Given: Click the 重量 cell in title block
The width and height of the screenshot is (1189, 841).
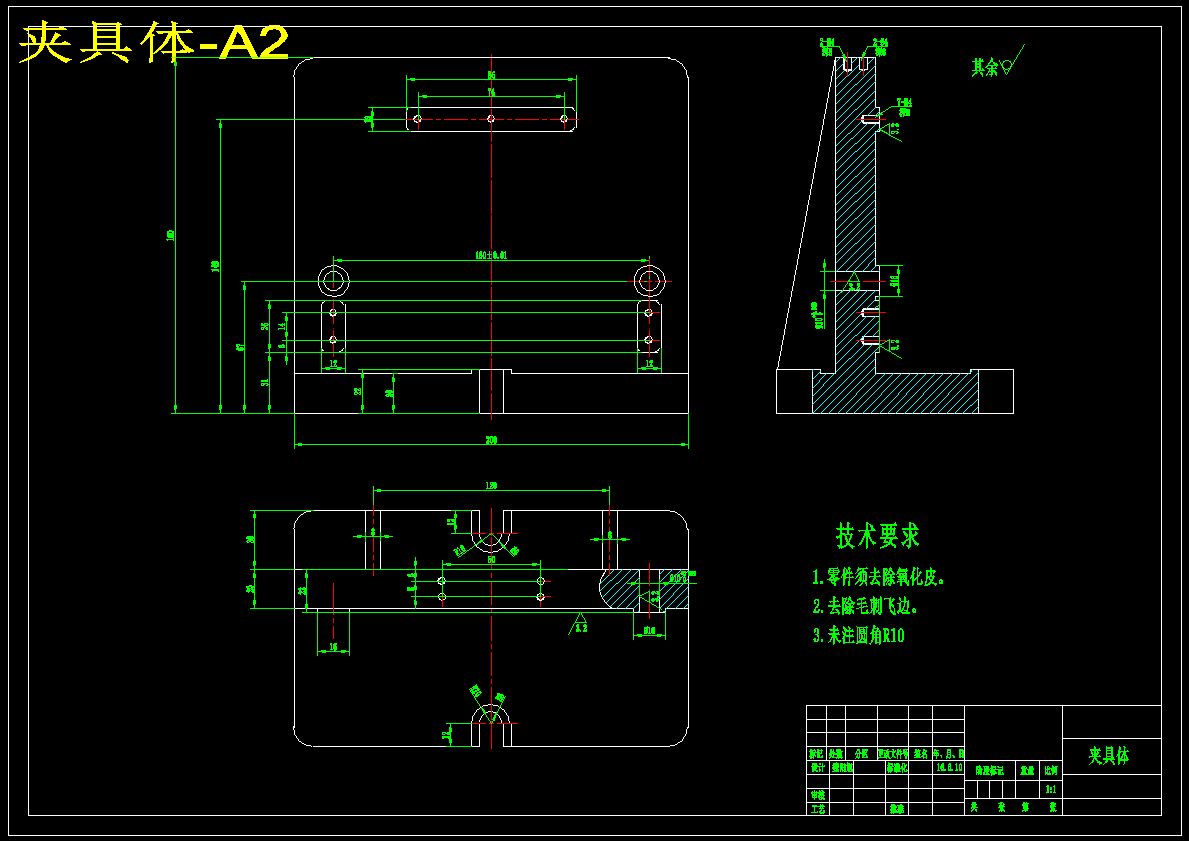Looking at the screenshot, I should [1027, 770].
